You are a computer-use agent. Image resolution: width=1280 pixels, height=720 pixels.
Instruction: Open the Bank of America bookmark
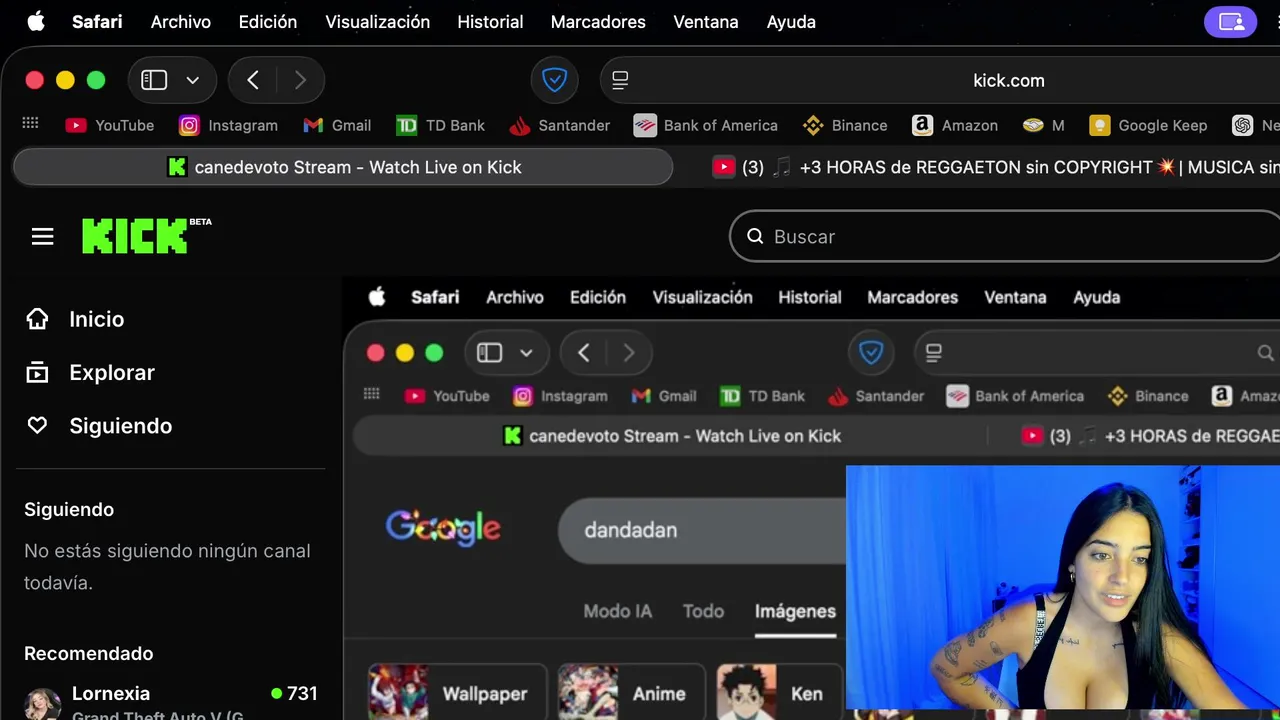(x=706, y=125)
